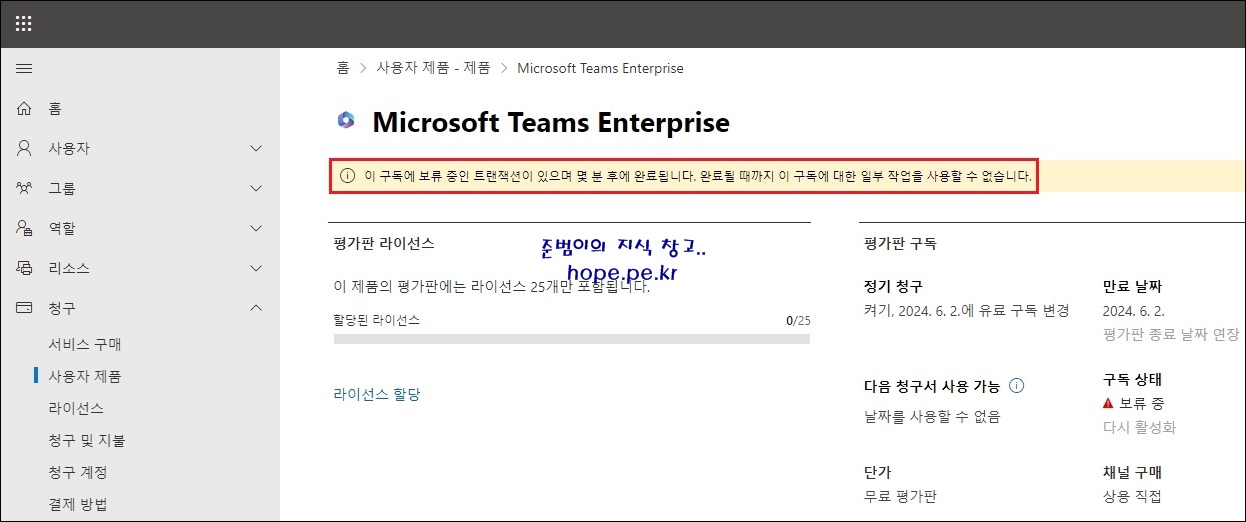
Task: Click the info icon in the yellow banner
Action: tap(348, 176)
